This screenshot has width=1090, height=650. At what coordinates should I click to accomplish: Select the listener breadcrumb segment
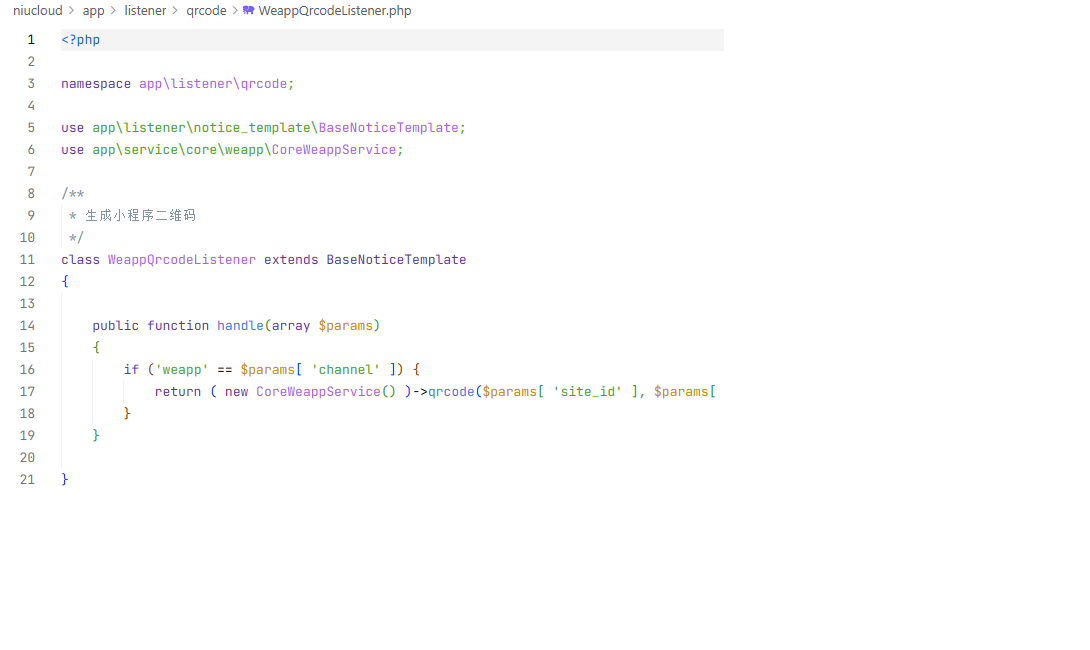(x=145, y=10)
